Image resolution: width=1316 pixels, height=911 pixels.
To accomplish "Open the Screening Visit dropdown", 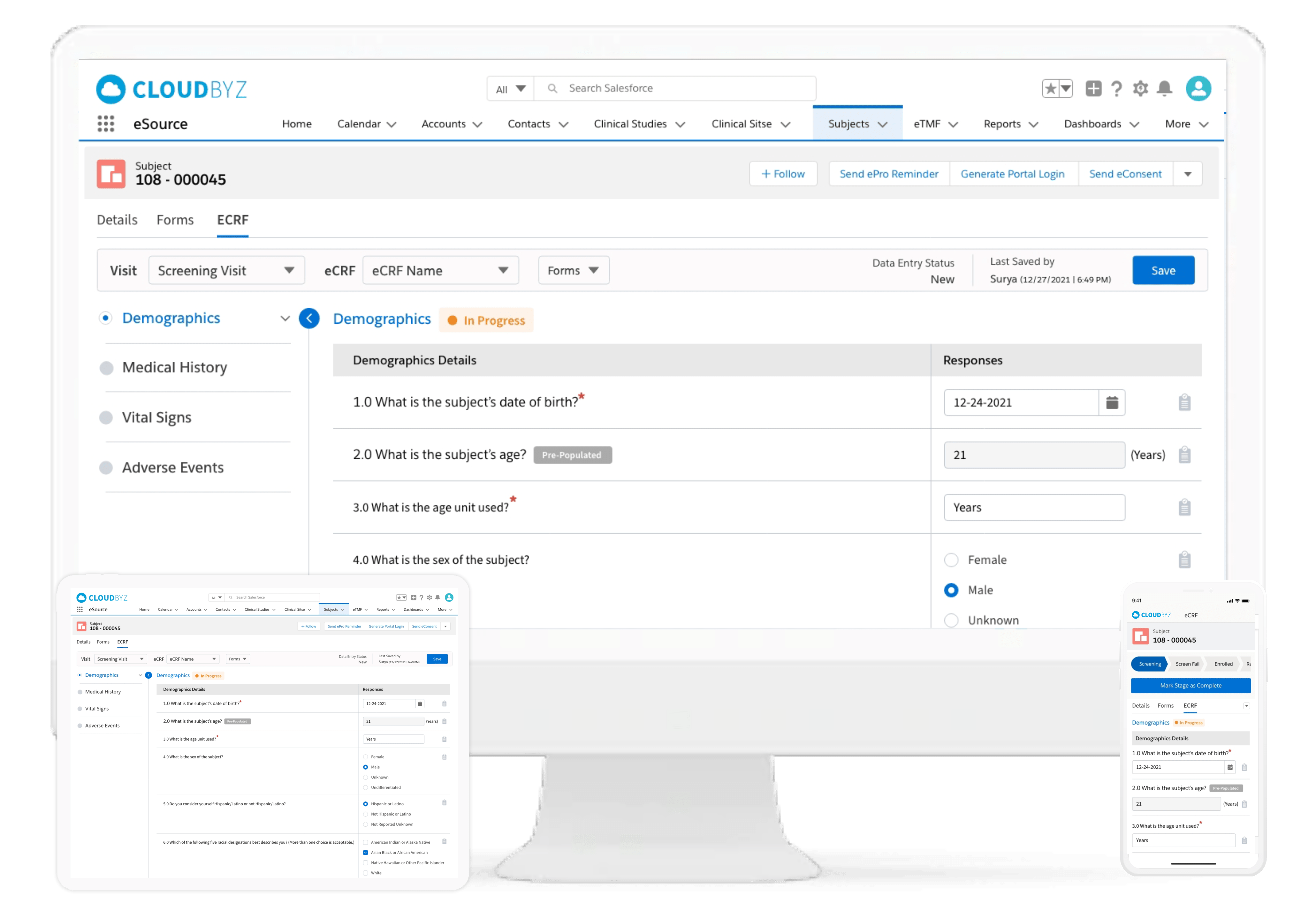I will [227, 271].
